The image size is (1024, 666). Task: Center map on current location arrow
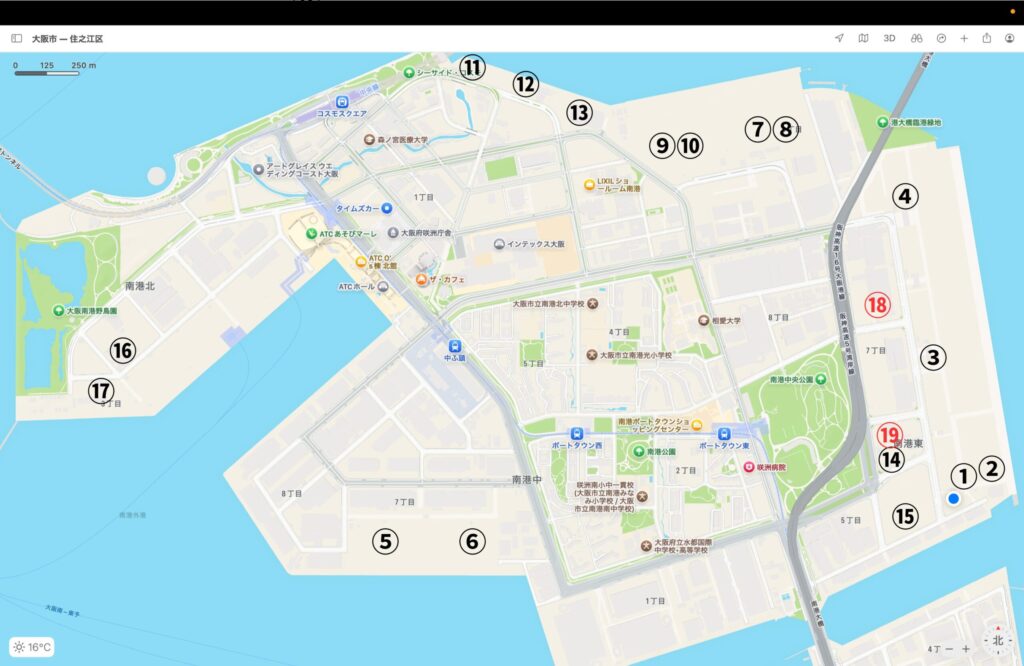pos(839,38)
